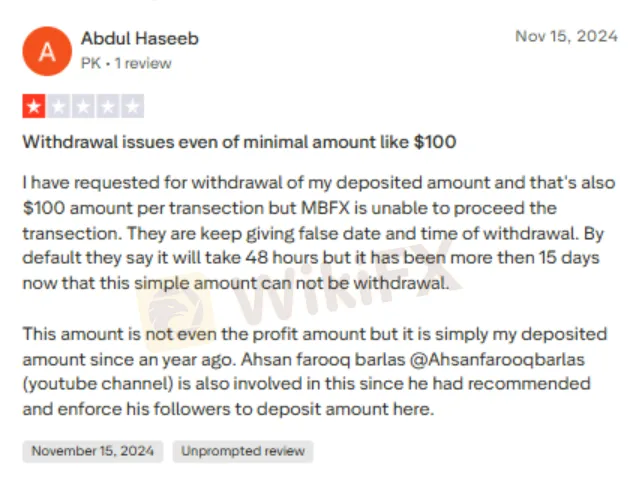Click the third grey rating star

tap(83, 105)
